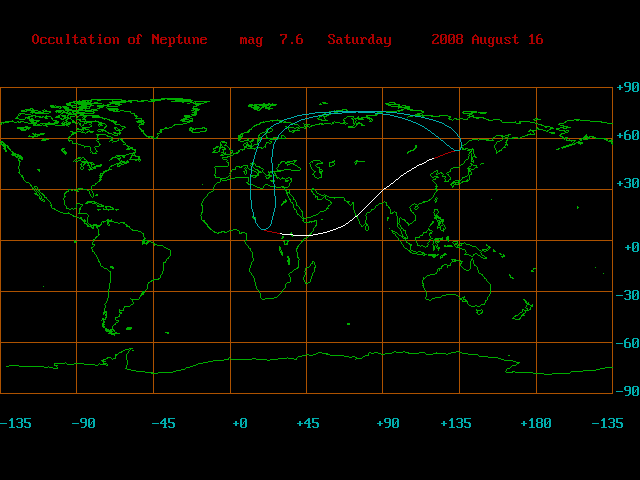Screen dimensions: 640x480
Task: Click the 'Saturday' day label
Action: 359,40
